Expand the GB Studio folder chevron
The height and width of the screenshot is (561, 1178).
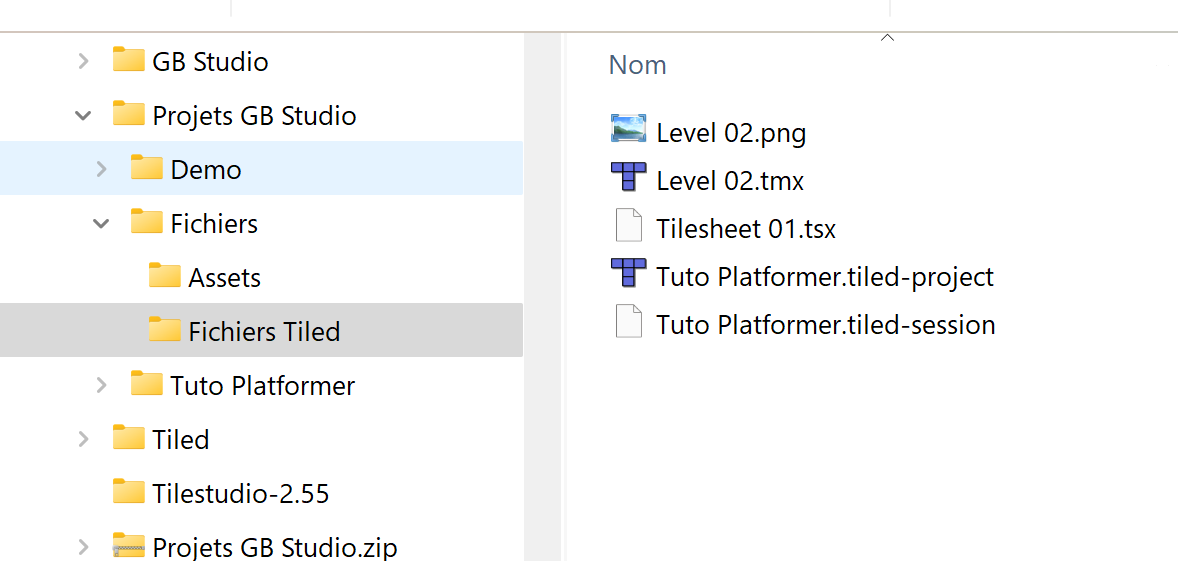pyautogui.click(x=83, y=61)
